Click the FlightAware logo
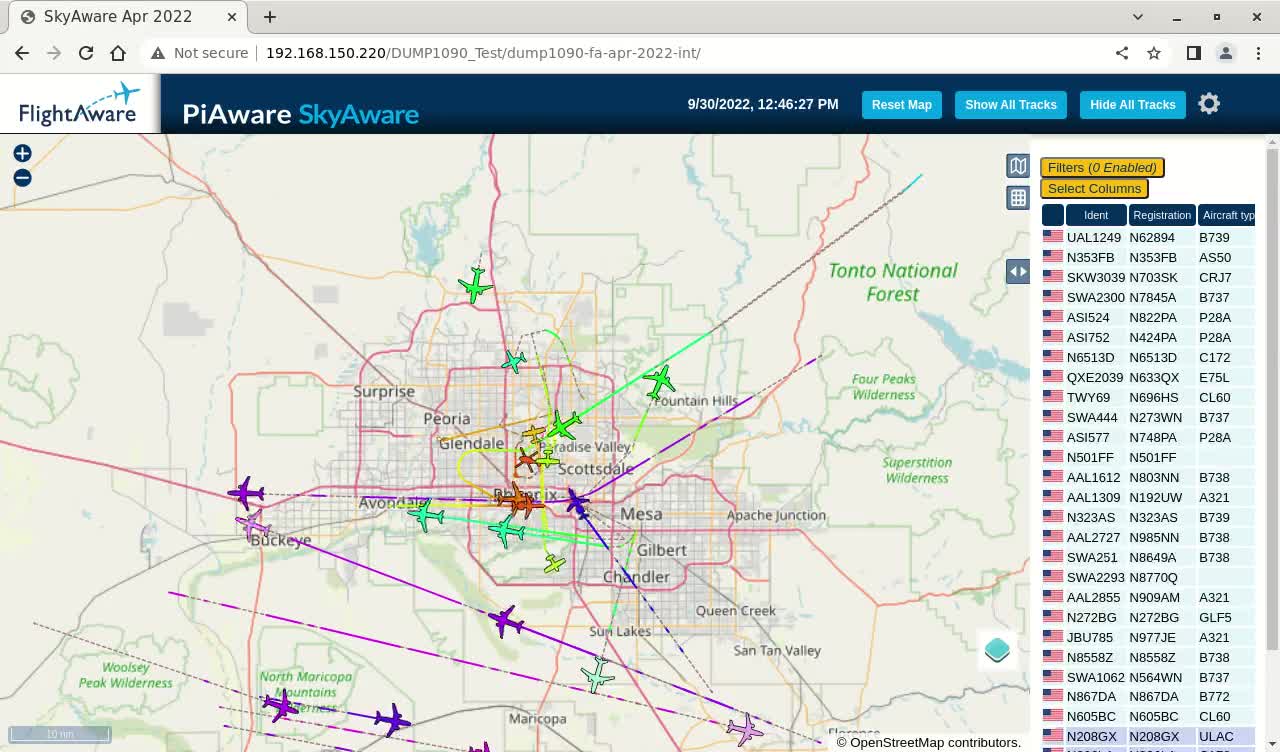 tap(79, 104)
